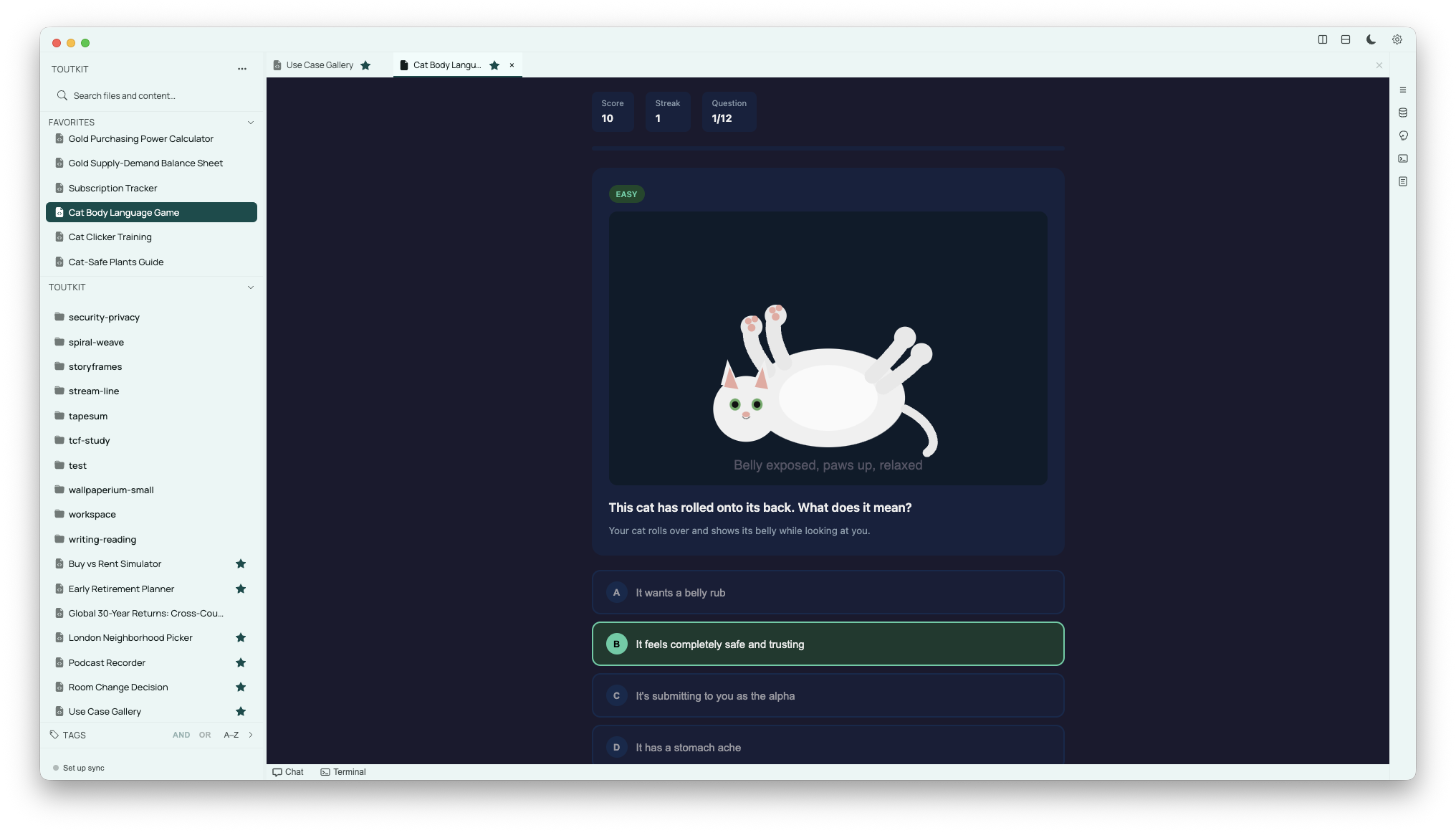Image resolution: width=1456 pixels, height=833 pixels.
Task: Toggle favorite star on Early Retirement Planner
Action: pos(241,589)
